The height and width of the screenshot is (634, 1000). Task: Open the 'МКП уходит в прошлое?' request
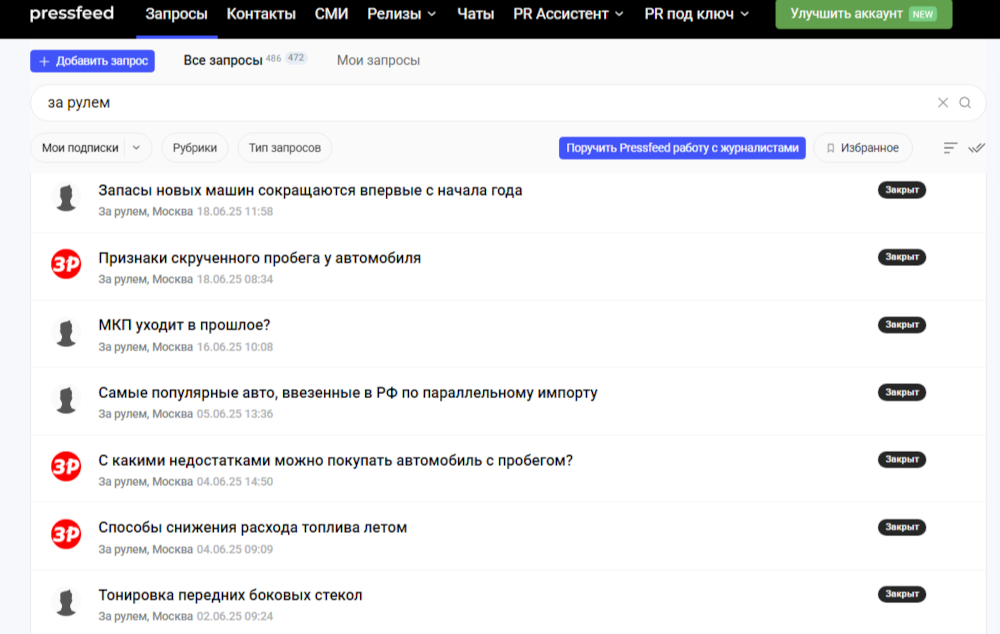[x=184, y=325]
